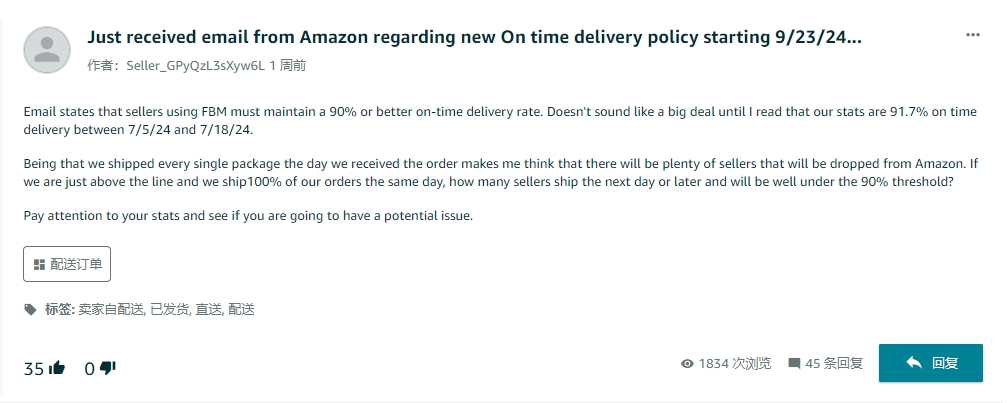This screenshot has height=403, width=1007.
Task: Click the 配送订单 category button
Action: 67,264
